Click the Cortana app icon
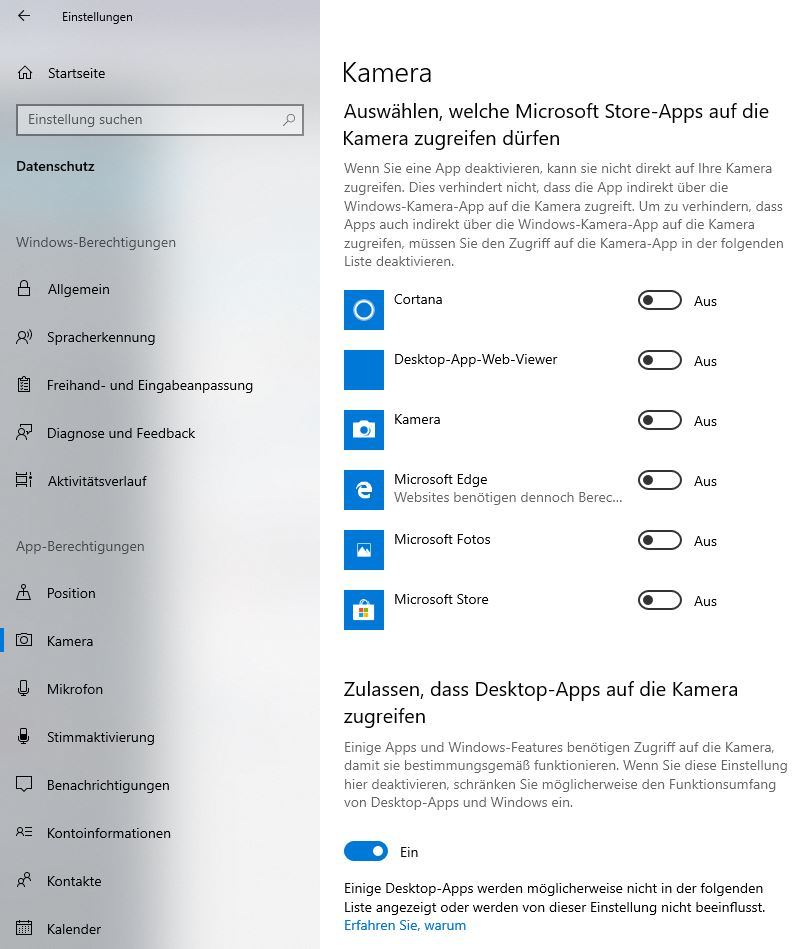 point(364,310)
